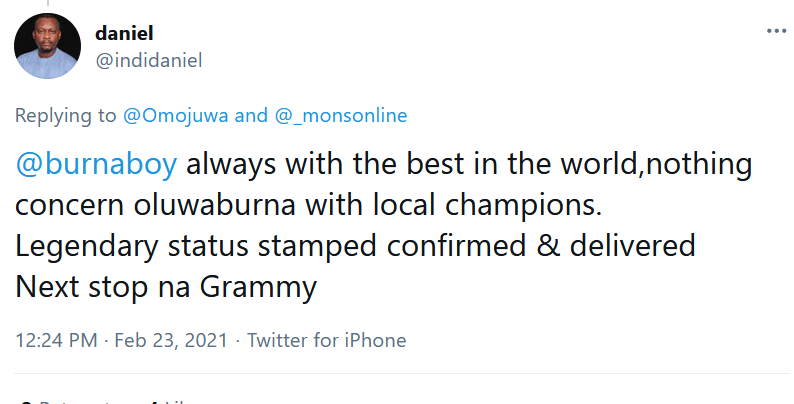794x404 pixels.
Task: Click the 12:24 PM timestamp
Action: click(x=54, y=340)
